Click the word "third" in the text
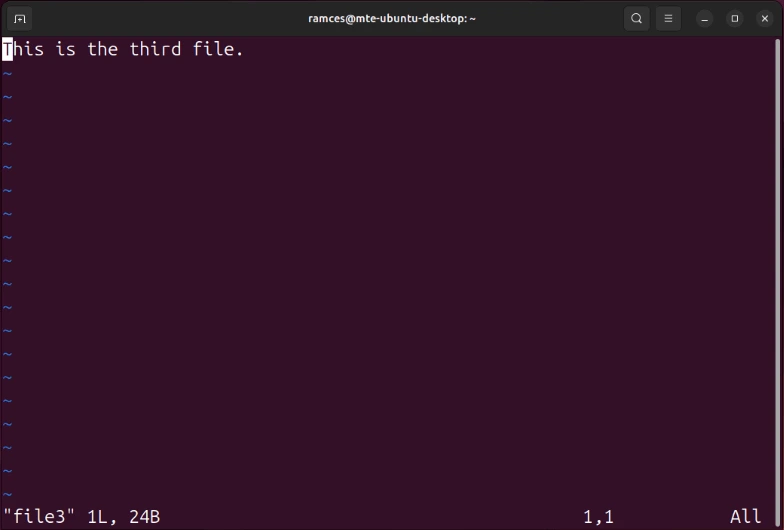Screen dimensions: 784x530 [x=155, y=49]
